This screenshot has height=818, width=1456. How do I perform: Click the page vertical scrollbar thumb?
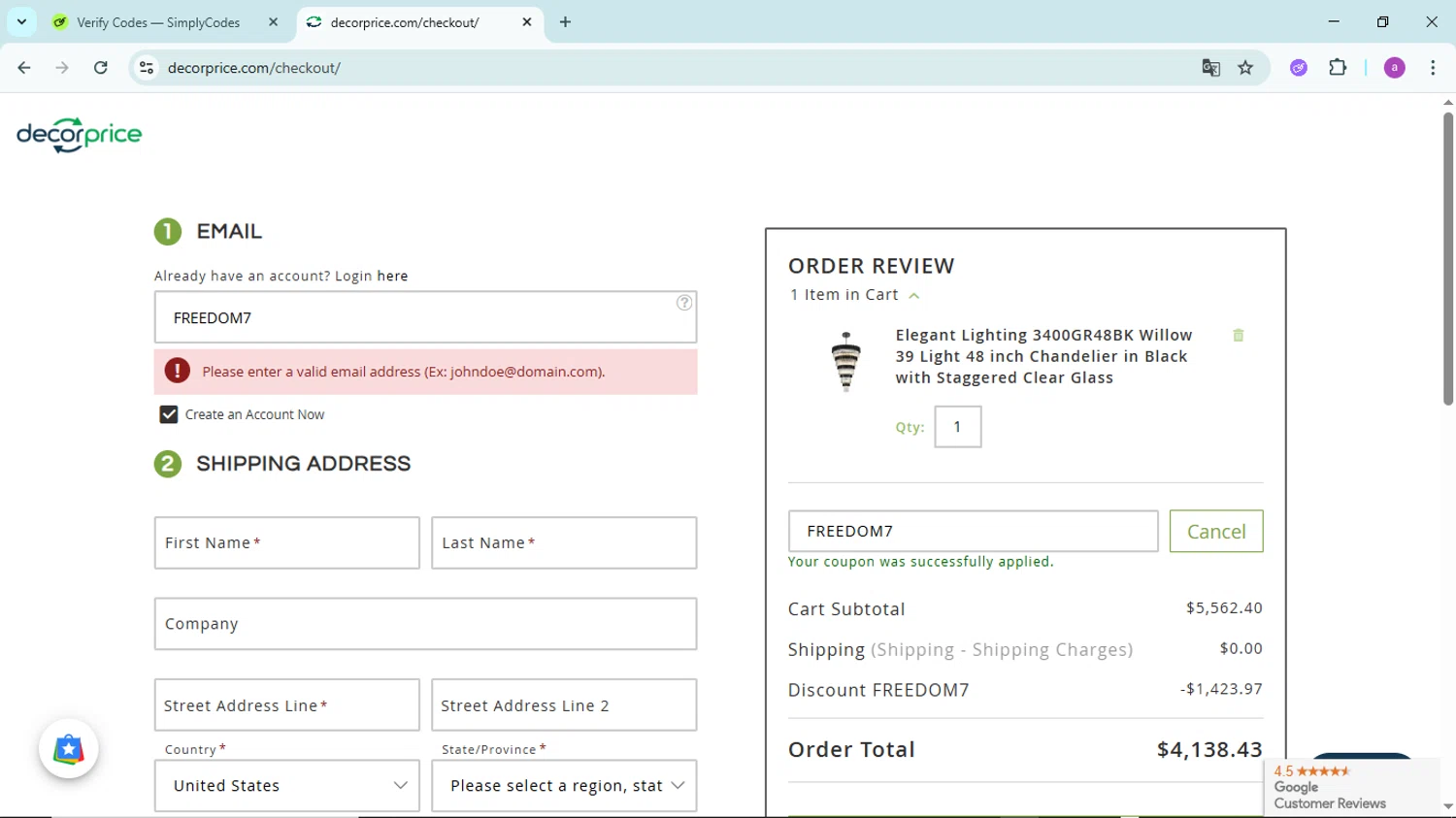[x=1447, y=257]
